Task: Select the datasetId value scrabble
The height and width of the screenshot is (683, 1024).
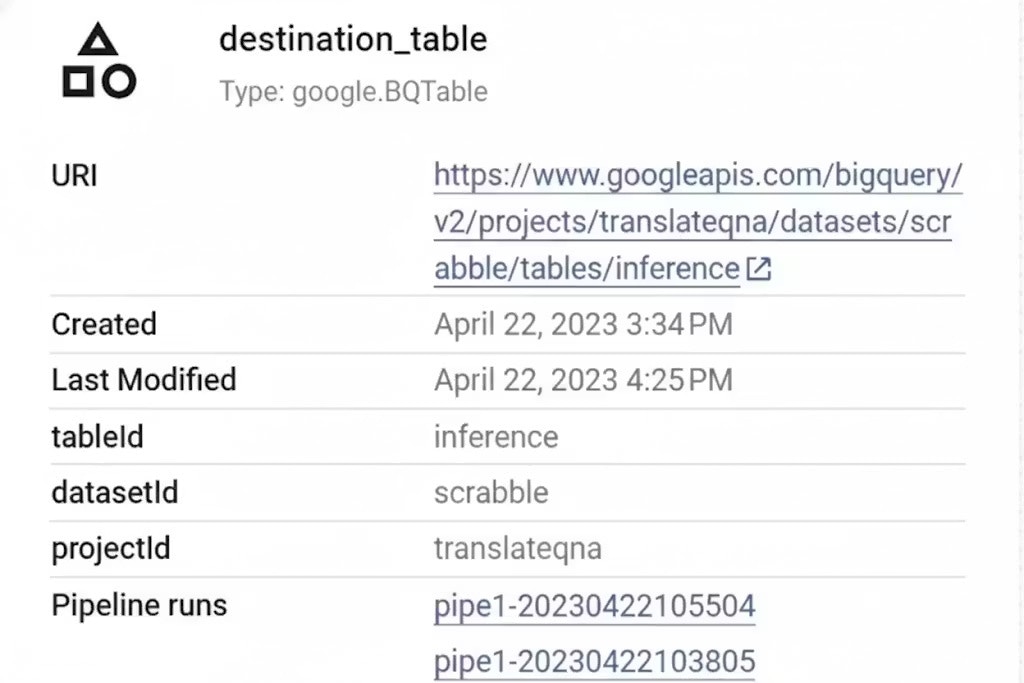Action: [491, 492]
